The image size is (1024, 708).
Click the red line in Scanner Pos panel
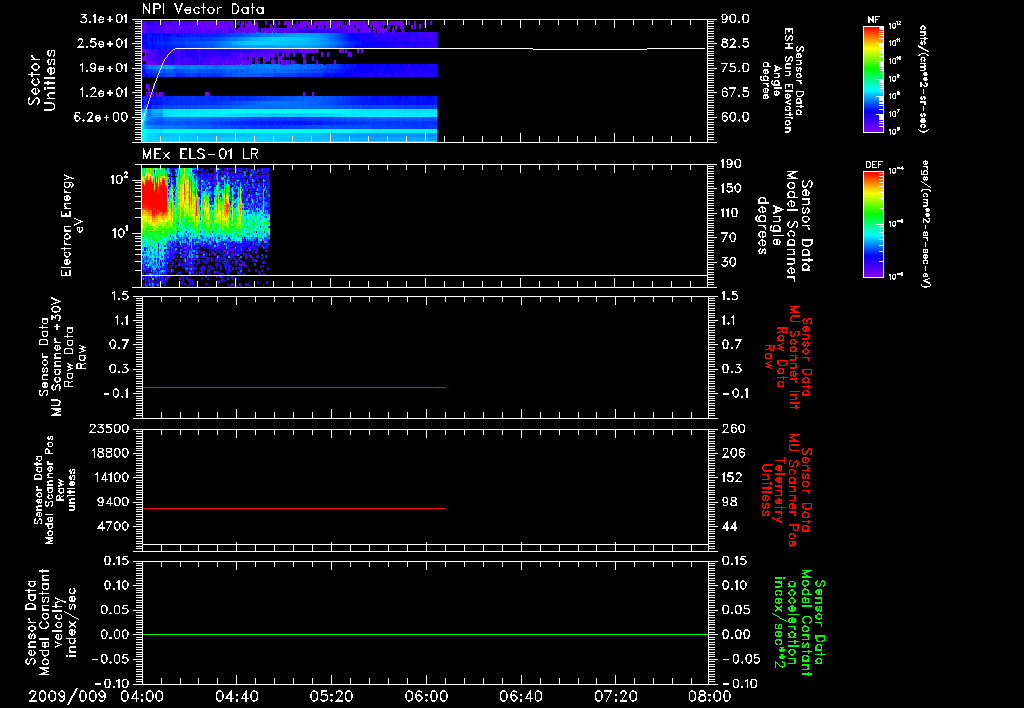[x=294, y=508]
